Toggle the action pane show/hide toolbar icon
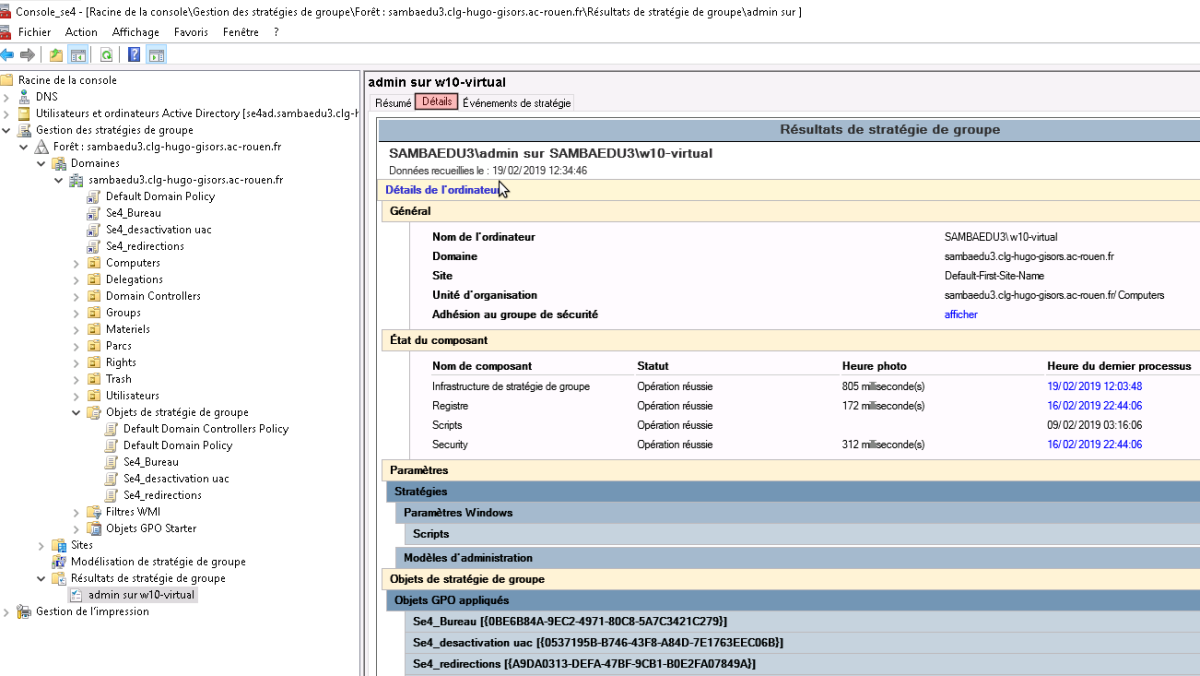The image size is (1200, 676). pos(156,54)
